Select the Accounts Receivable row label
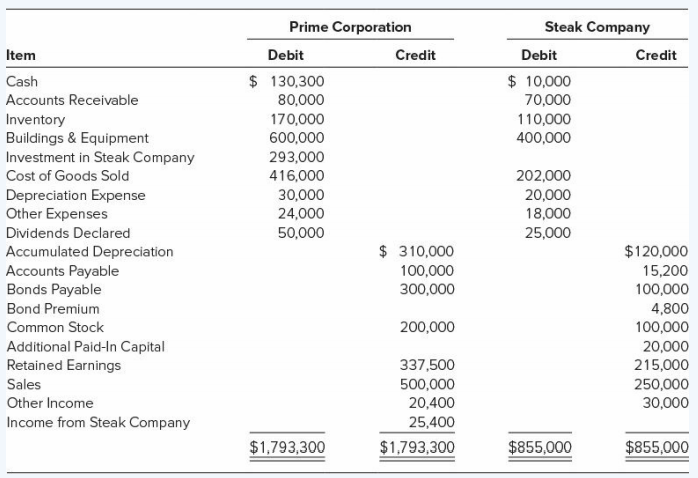Image resolution: width=698 pixels, height=478 pixels. point(72,100)
